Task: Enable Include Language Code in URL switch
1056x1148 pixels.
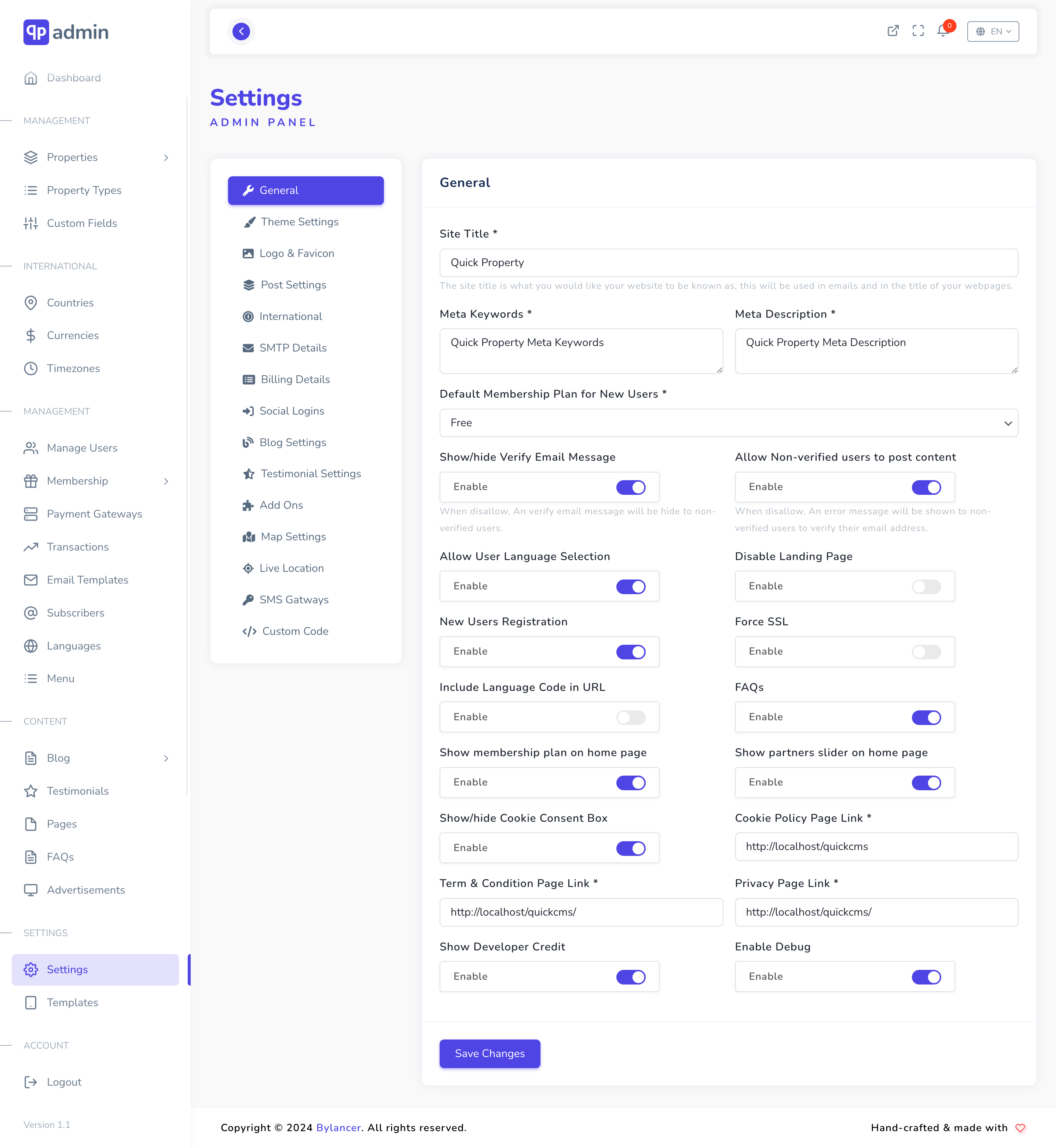Action: point(631,717)
